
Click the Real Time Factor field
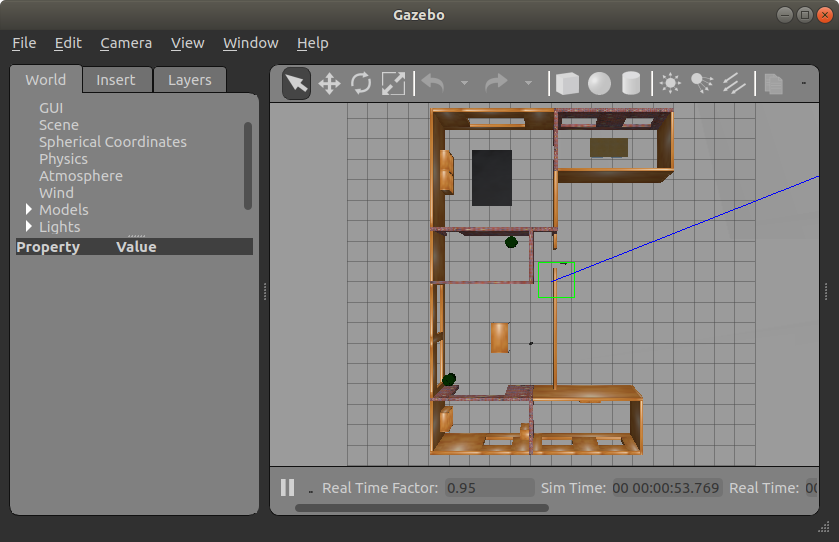point(489,487)
